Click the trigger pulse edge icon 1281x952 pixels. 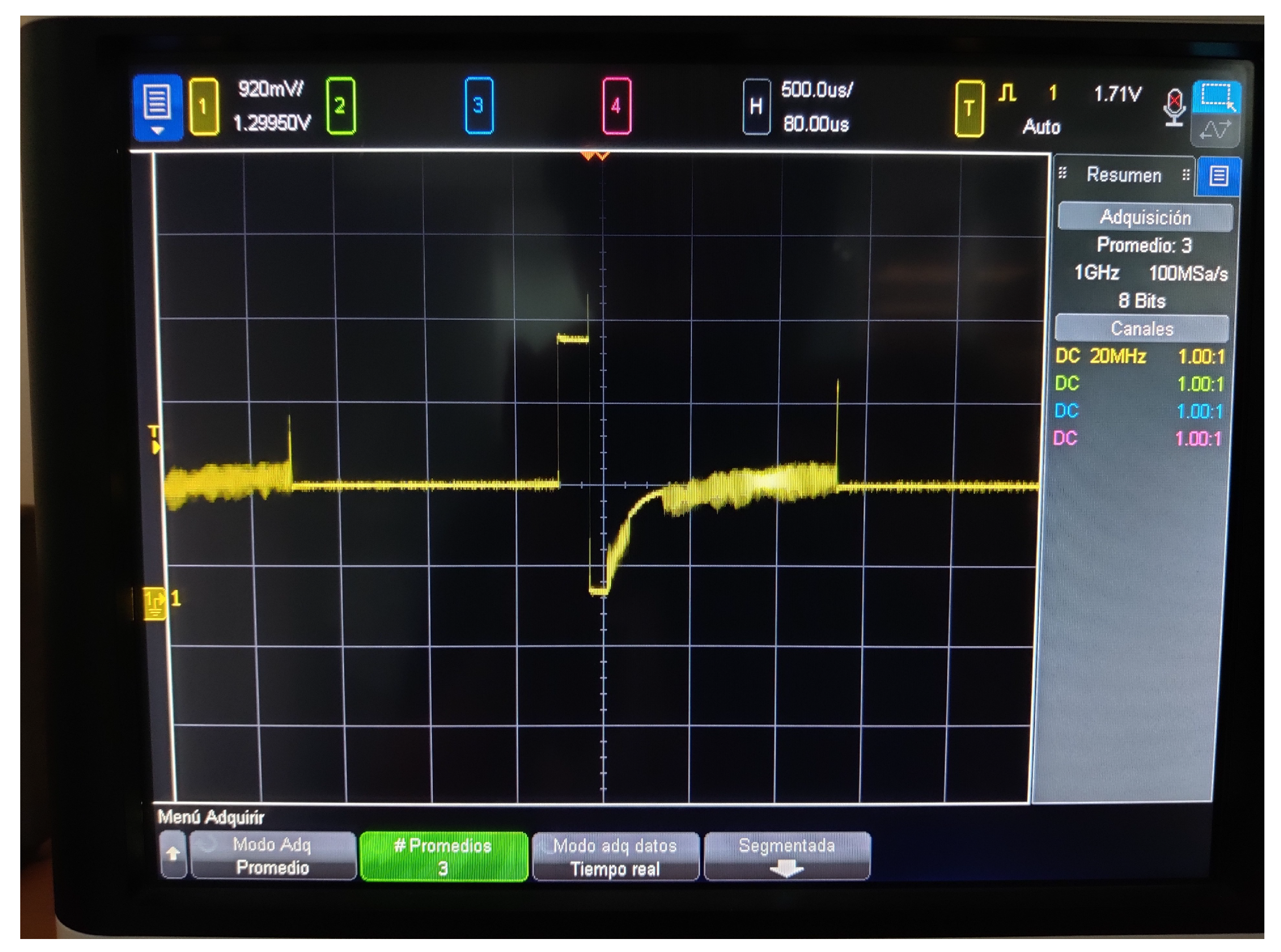1007,93
